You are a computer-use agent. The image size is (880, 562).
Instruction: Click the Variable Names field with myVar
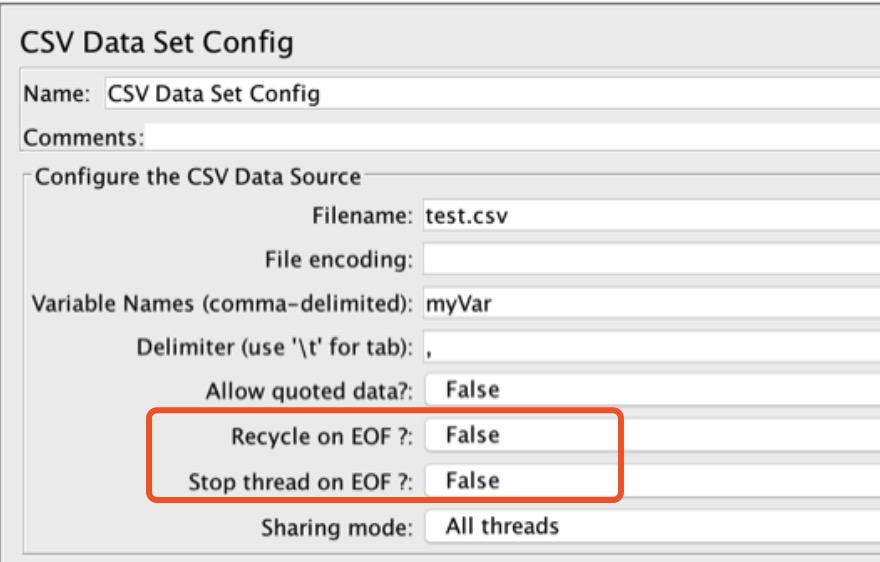(x=651, y=303)
